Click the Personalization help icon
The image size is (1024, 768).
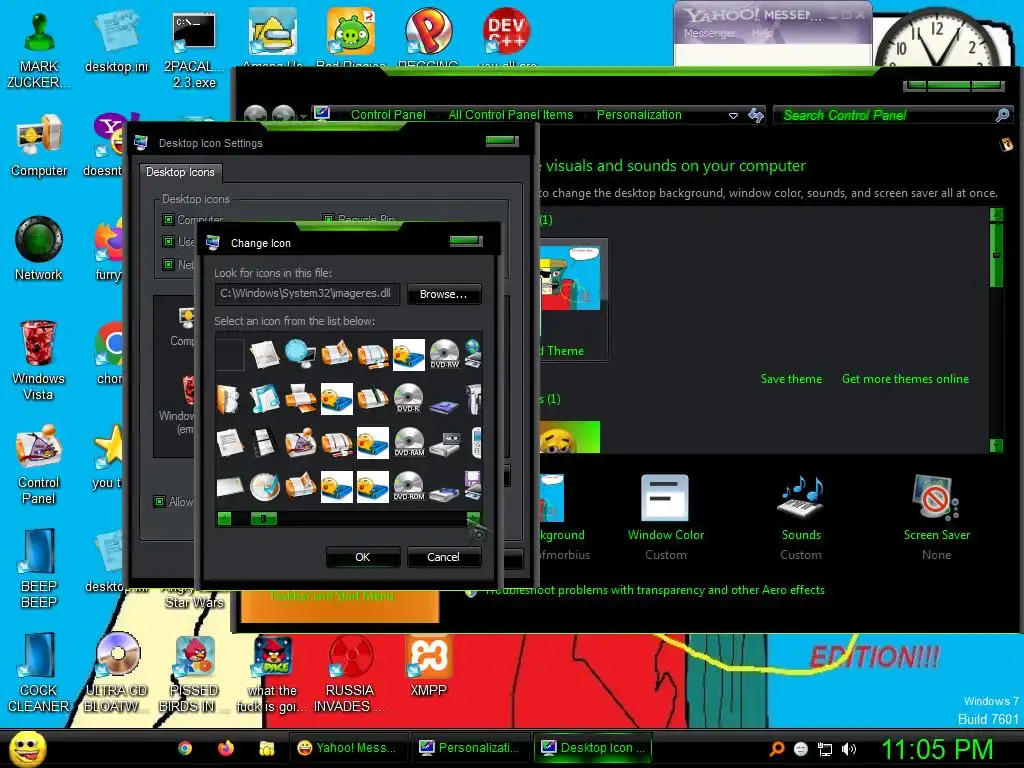coord(1006,144)
